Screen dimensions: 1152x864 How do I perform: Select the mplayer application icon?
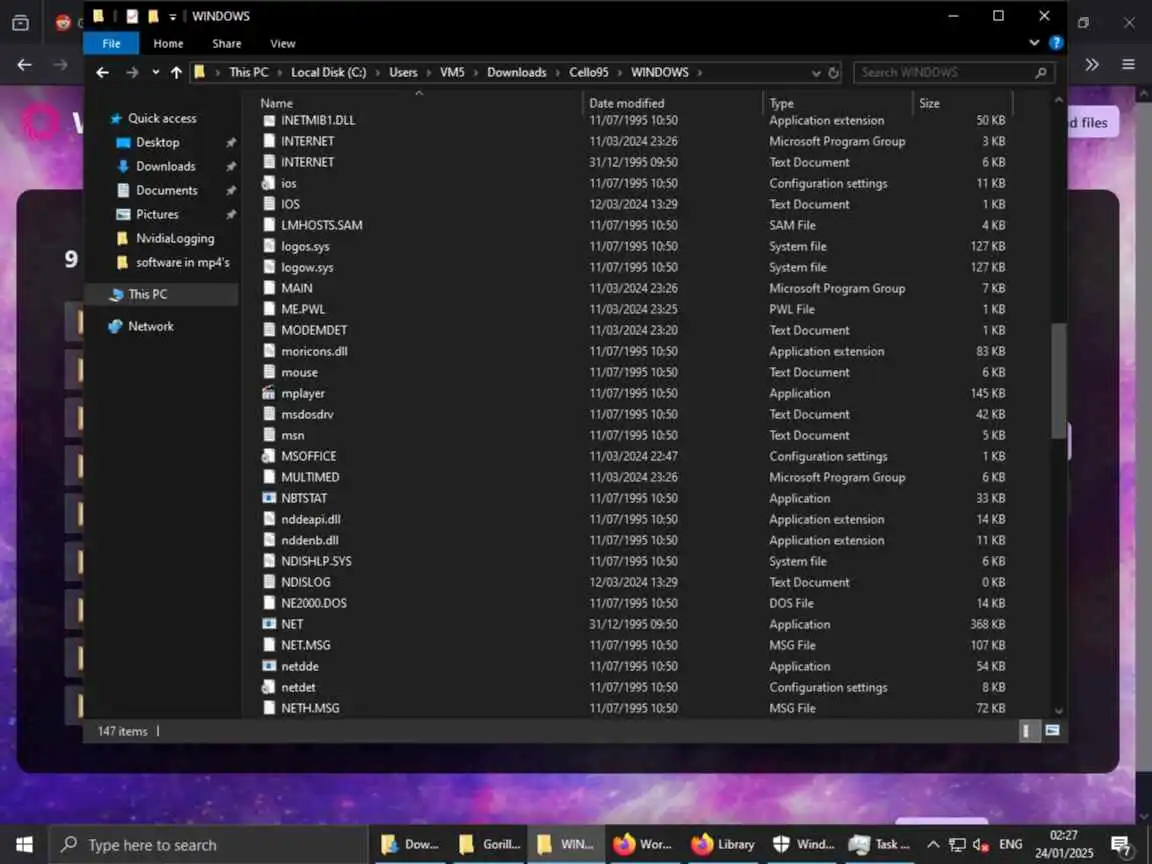click(x=269, y=393)
